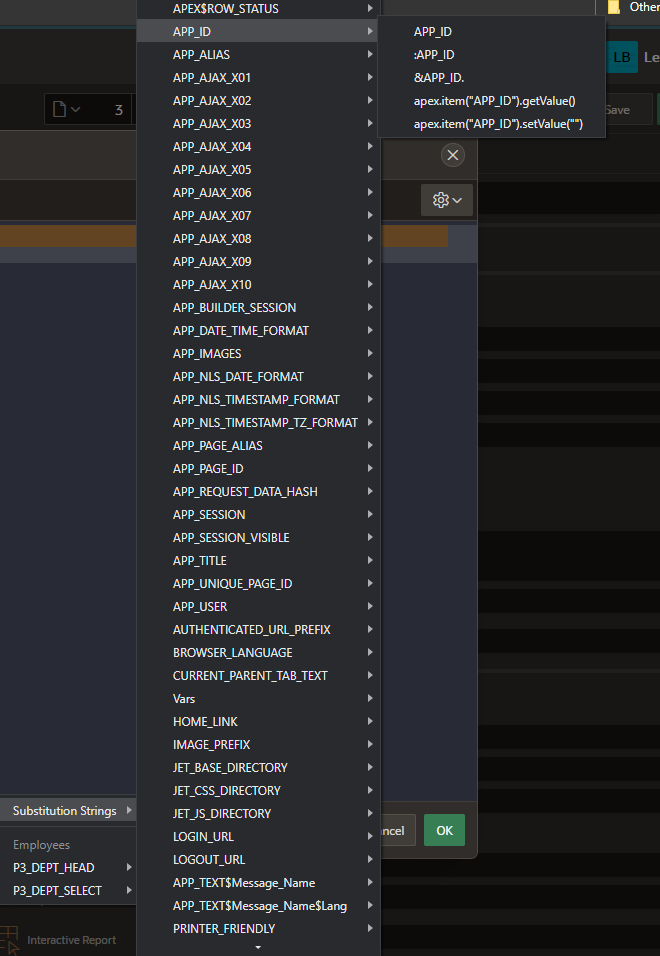
Task: Open APP_PAGE_ALIAS submenu
Action: click(258, 446)
